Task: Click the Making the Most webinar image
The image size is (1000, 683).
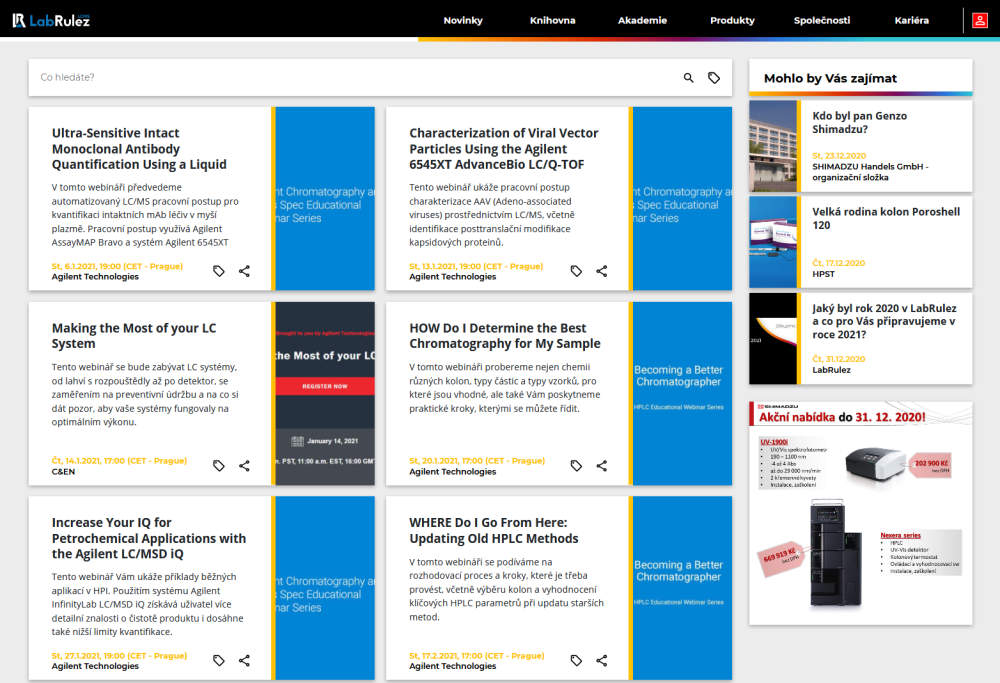Action: tap(325, 393)
